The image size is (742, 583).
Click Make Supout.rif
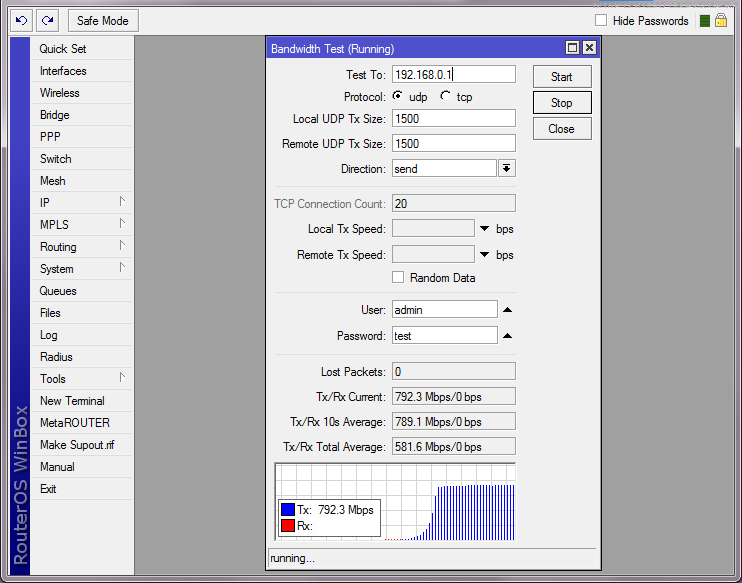[81, 445]
